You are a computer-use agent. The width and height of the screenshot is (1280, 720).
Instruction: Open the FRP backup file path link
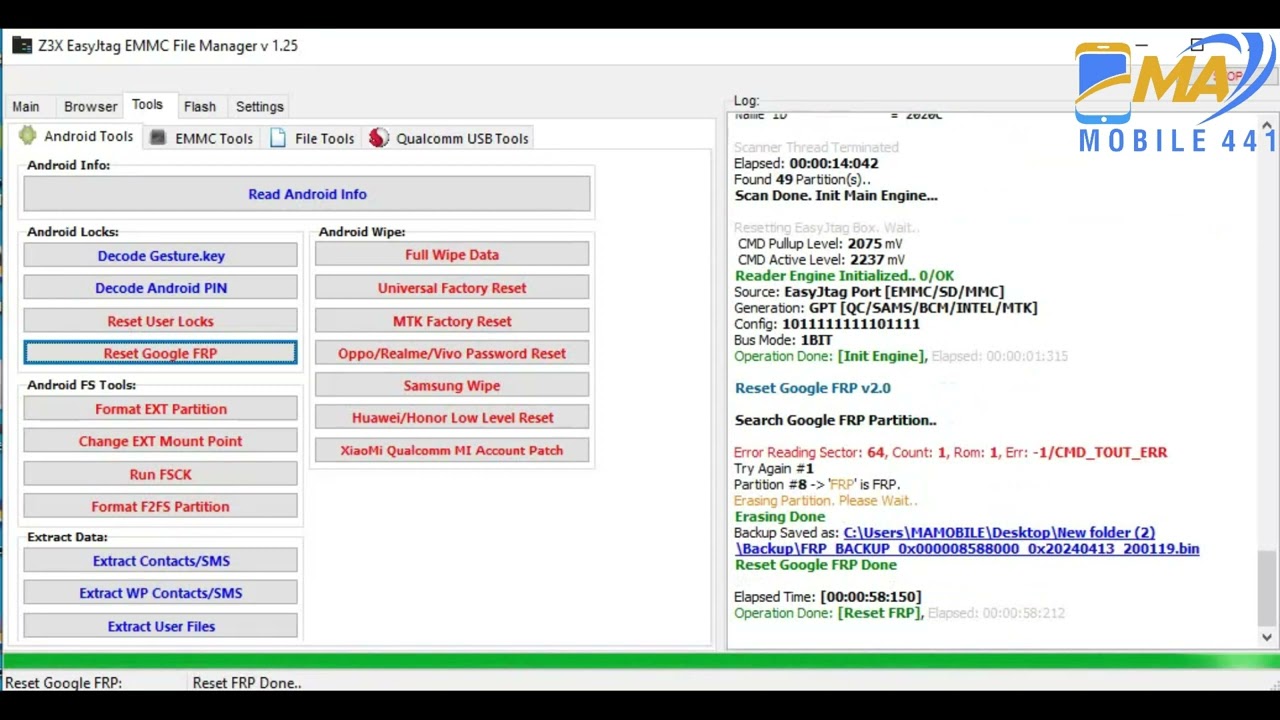pos(966,541)
